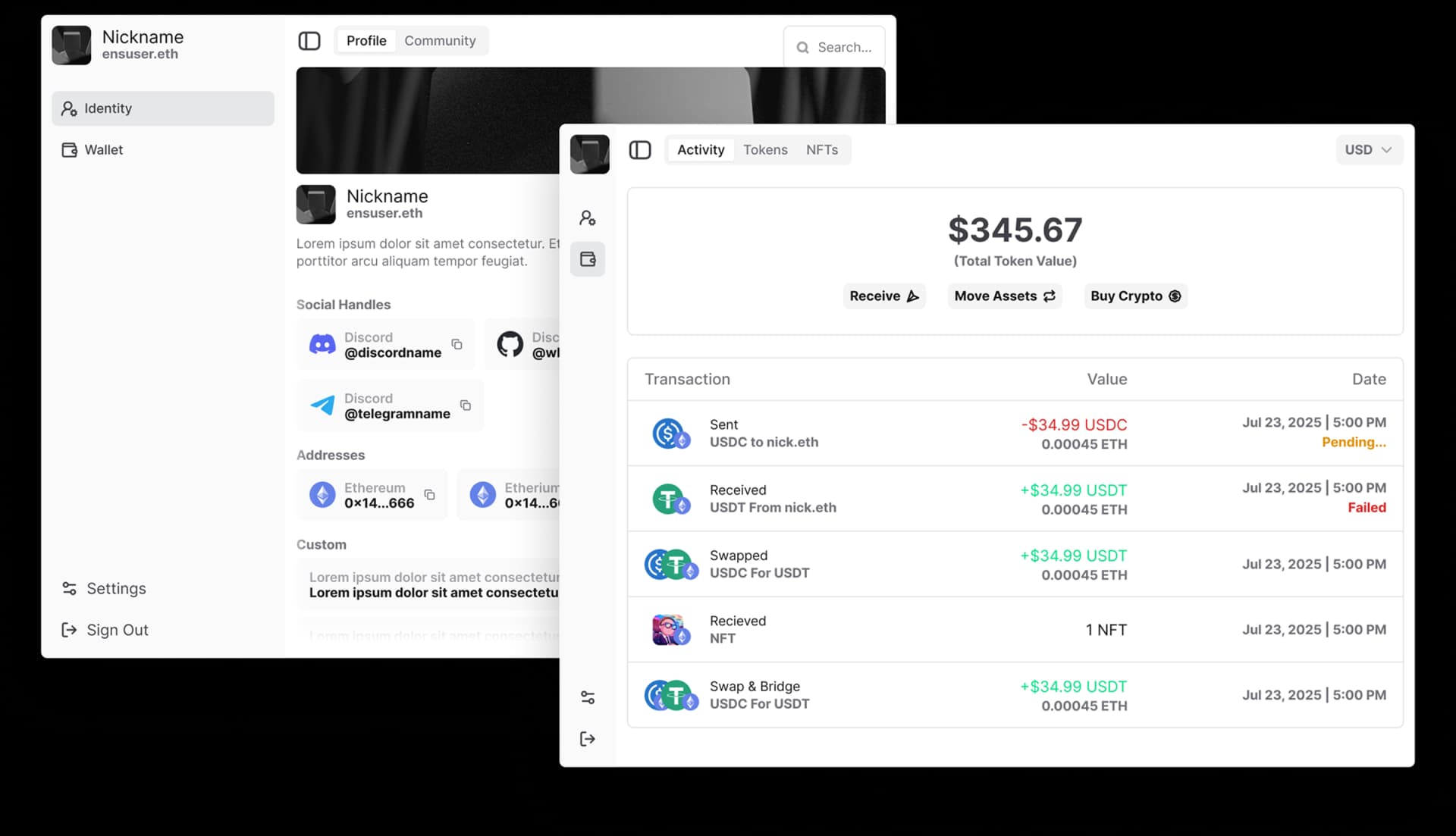Click the wallet icon in the collapsed sidebar

click(x=588, y=259)
